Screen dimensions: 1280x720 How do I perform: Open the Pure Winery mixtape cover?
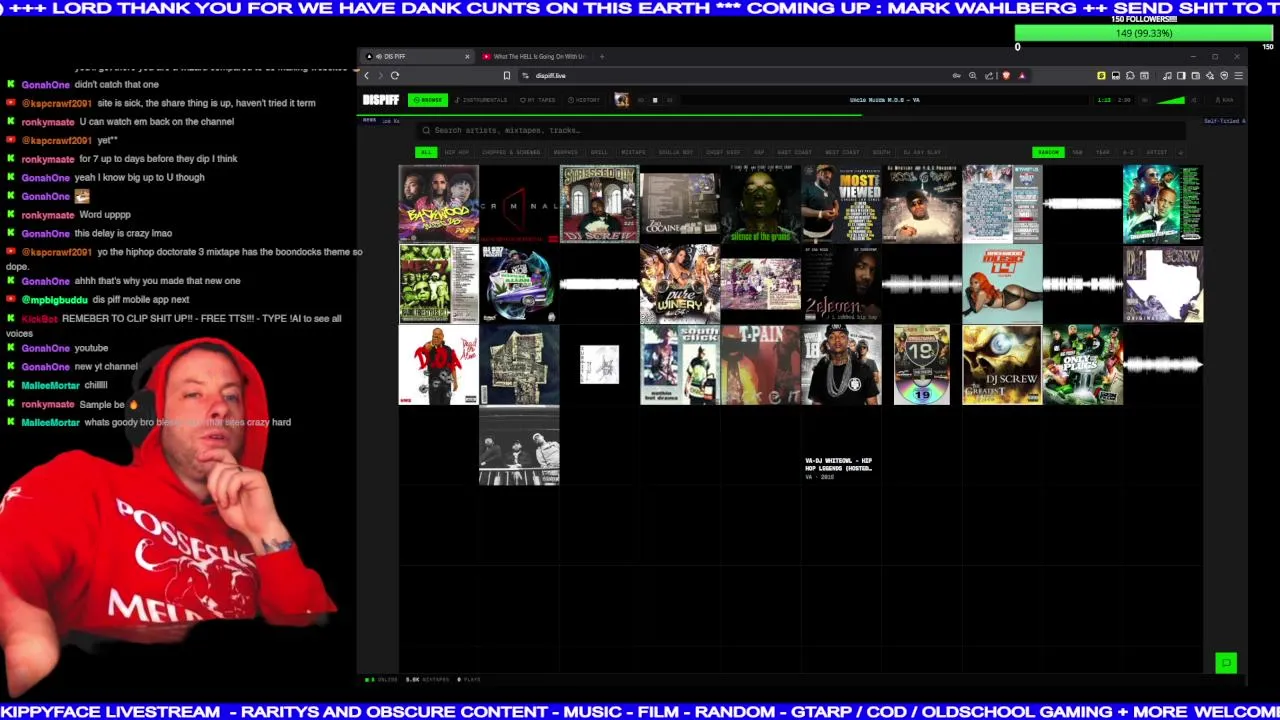(680, 284)
